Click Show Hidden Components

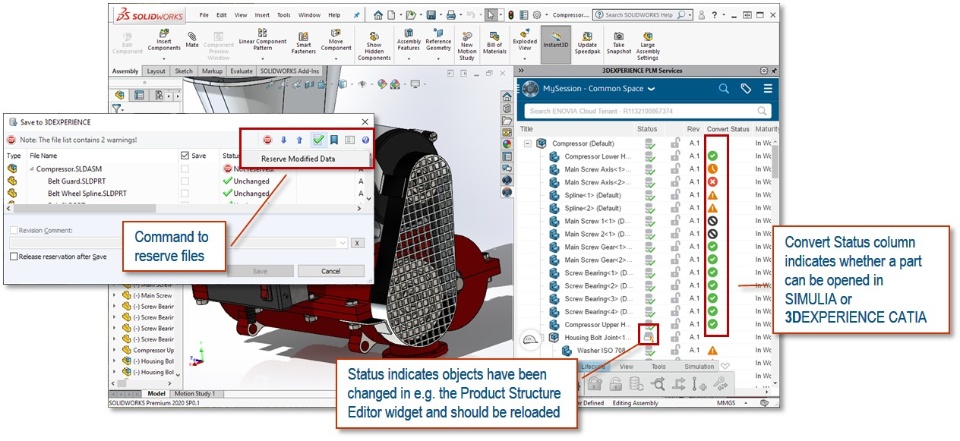point(374,45)
